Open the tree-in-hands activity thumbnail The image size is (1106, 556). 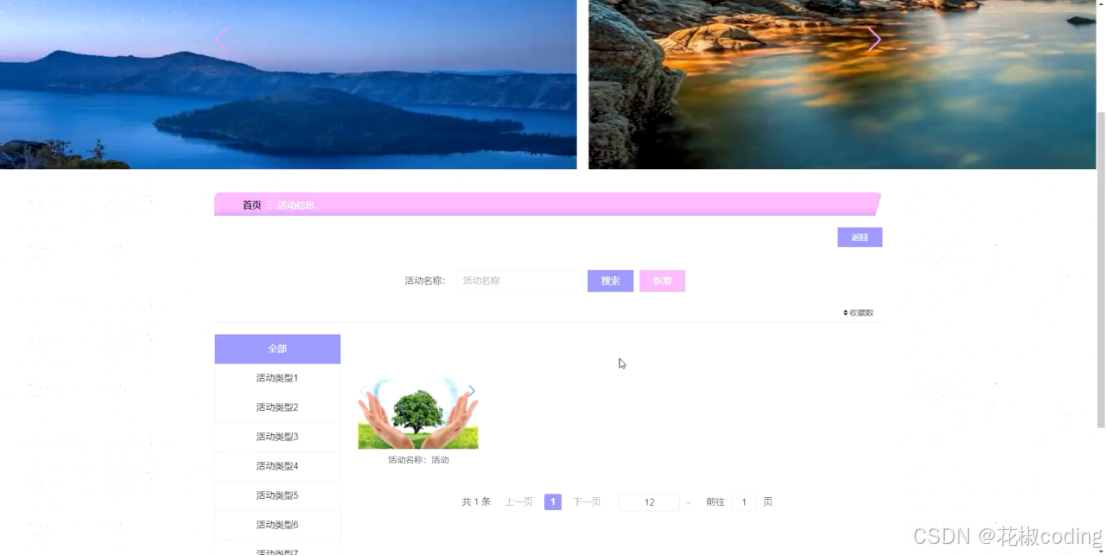pyautogui.click(x=418, y=413)
